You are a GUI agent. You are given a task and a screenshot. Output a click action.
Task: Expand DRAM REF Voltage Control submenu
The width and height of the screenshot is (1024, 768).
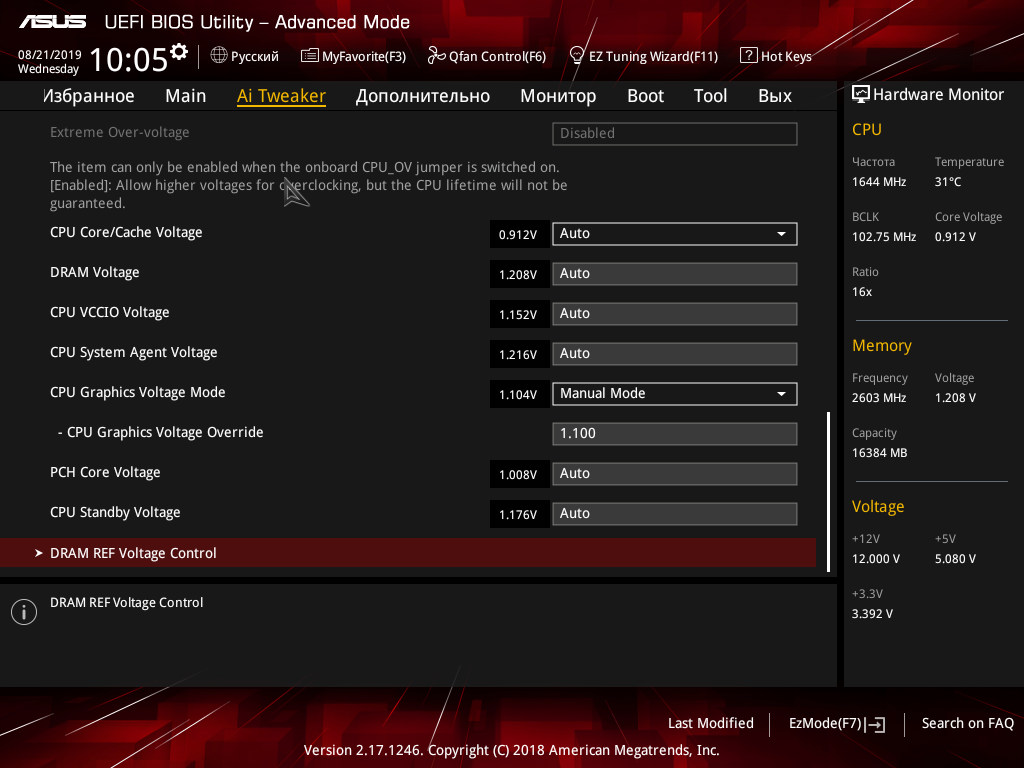pos(408,553)
